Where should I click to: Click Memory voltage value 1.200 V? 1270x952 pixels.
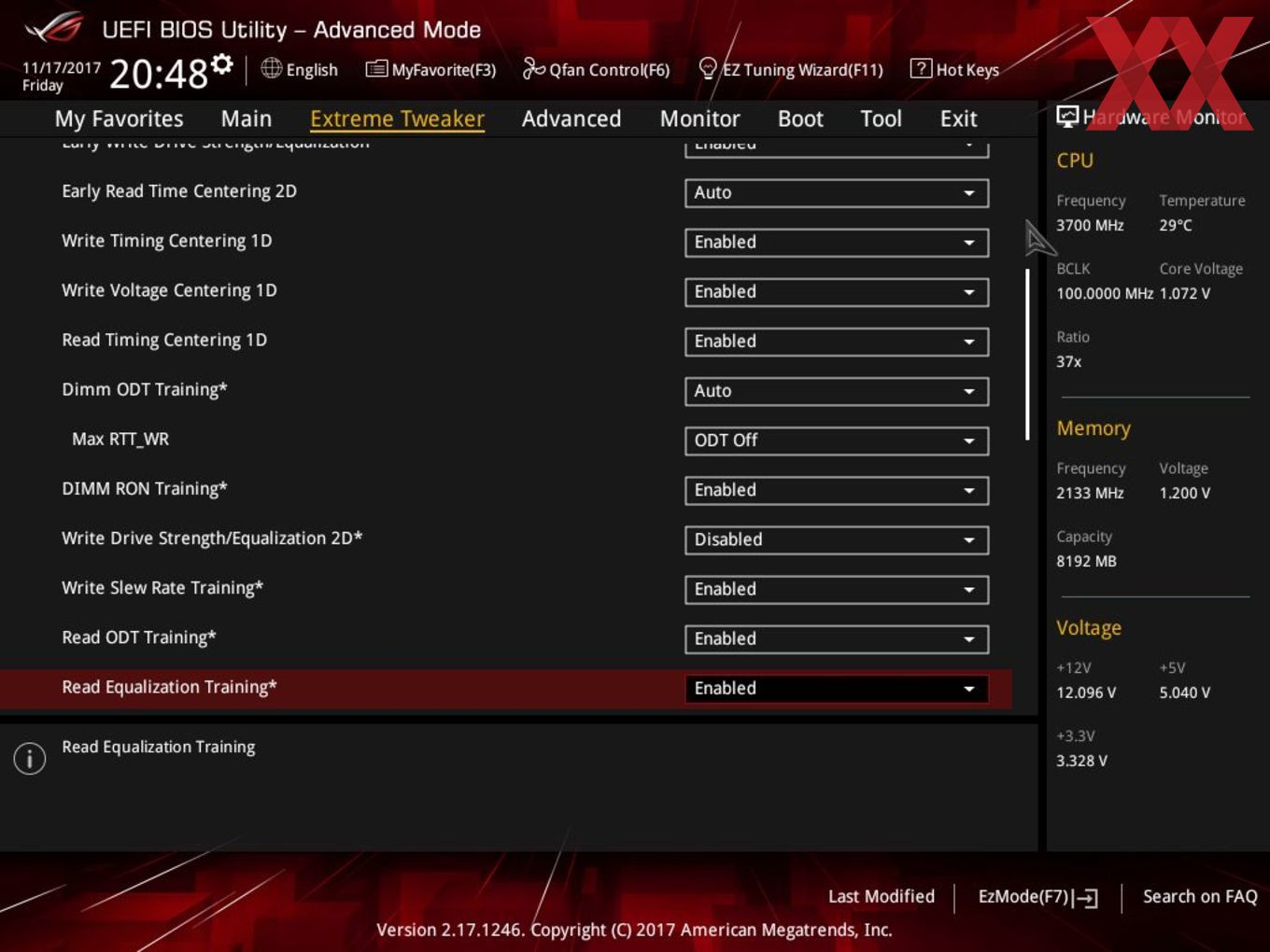coord(1185,493)
